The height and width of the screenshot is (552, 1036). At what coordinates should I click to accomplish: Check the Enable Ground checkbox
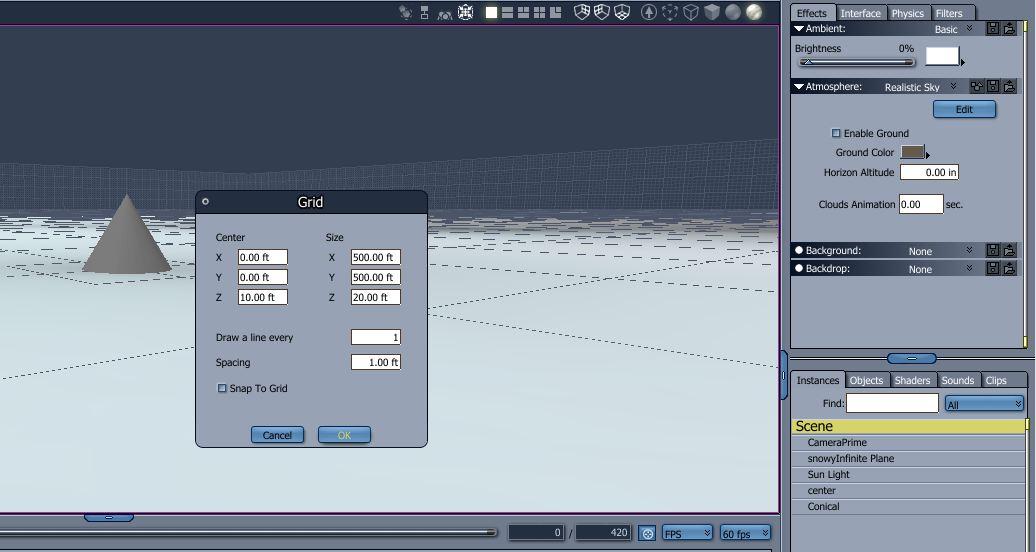tap(836, 133)
